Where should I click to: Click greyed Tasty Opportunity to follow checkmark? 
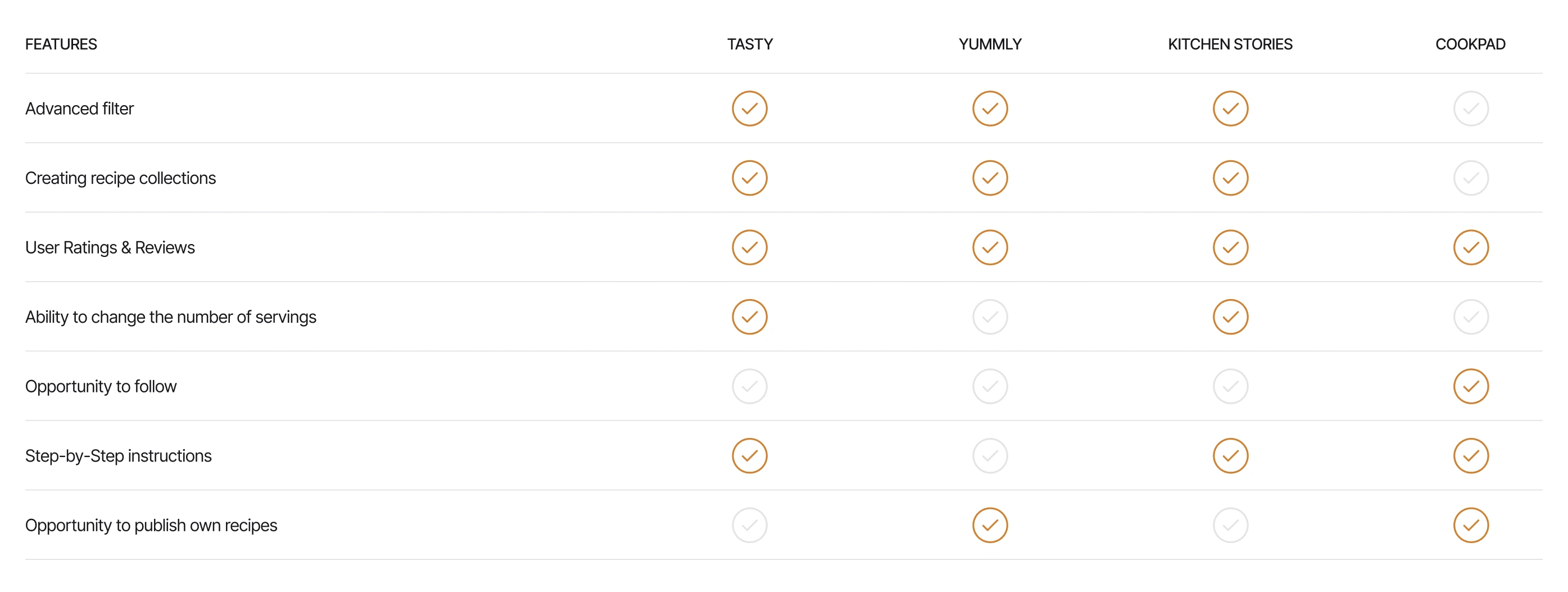[749, 386]
